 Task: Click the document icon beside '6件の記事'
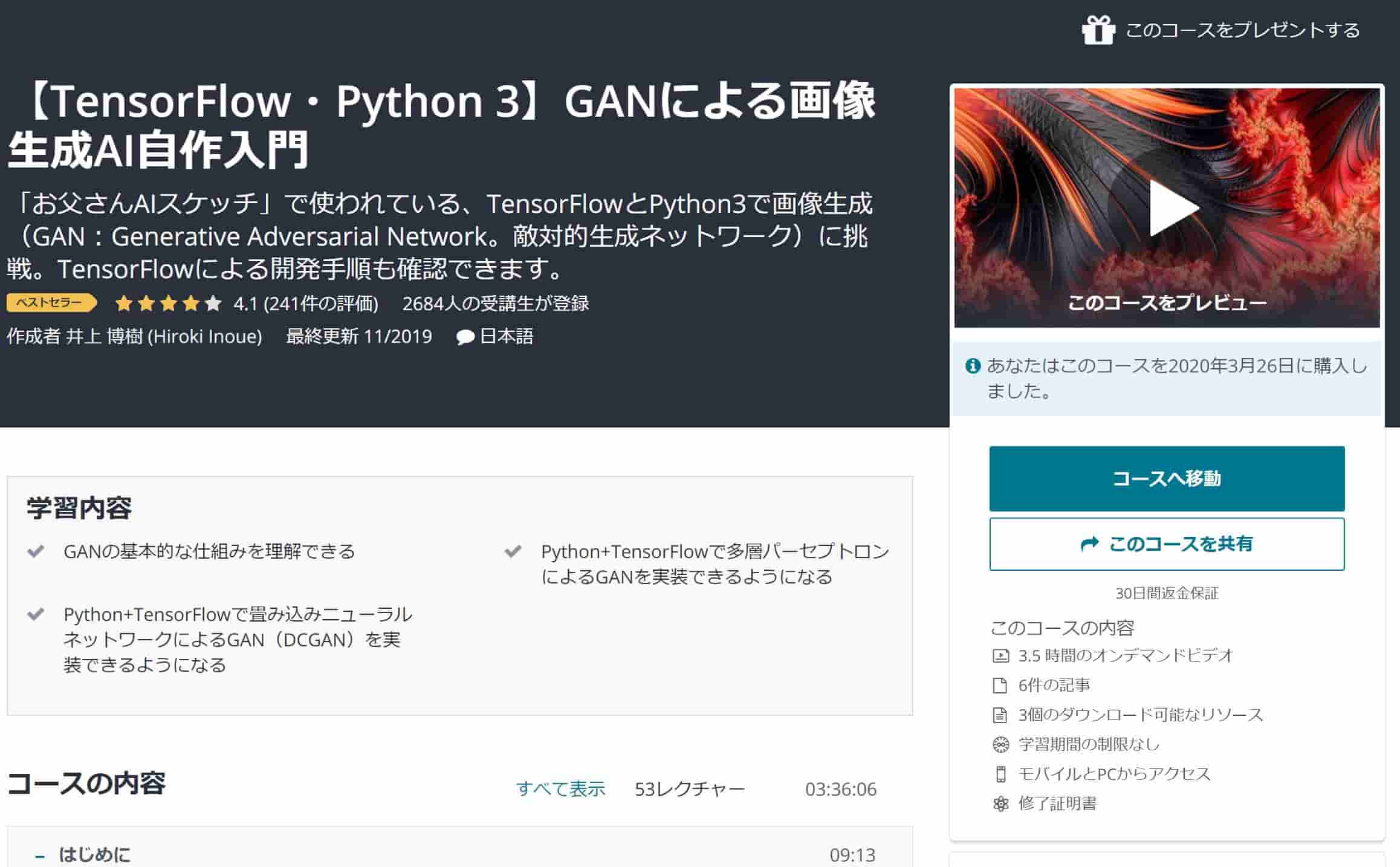click(x=1000, y=685)
